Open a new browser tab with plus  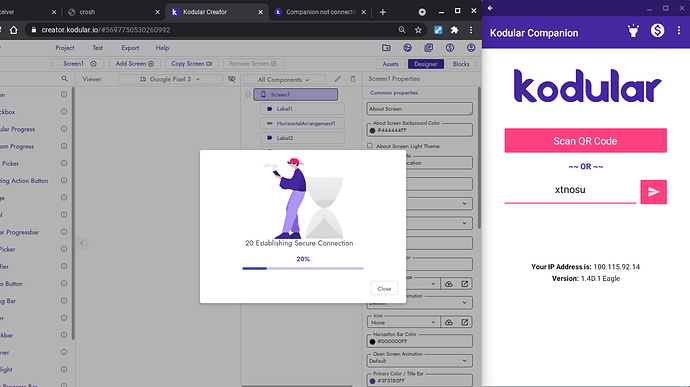[x=383, y=12]
